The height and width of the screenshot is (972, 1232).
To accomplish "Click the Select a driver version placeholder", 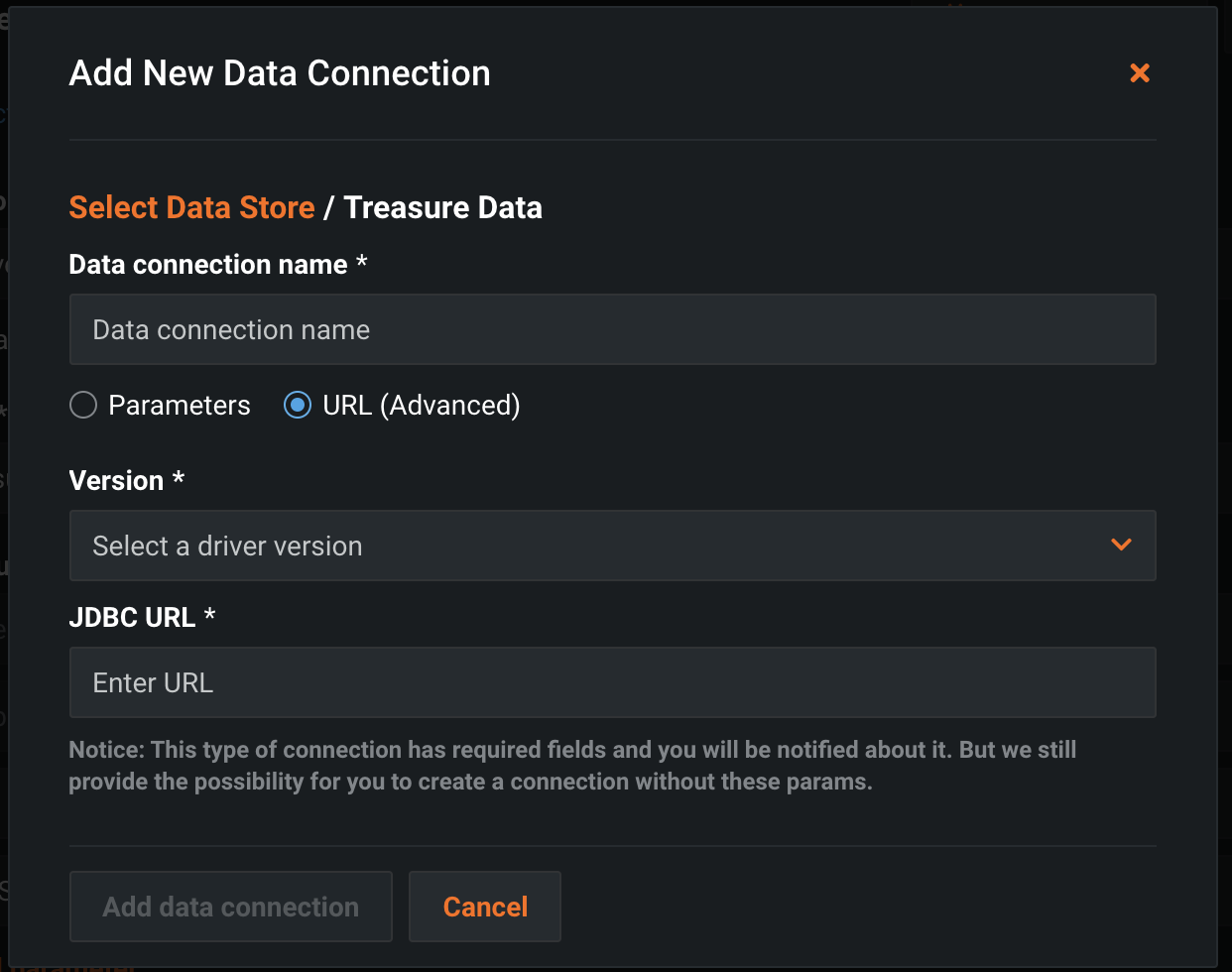I will tap(227, 546).
